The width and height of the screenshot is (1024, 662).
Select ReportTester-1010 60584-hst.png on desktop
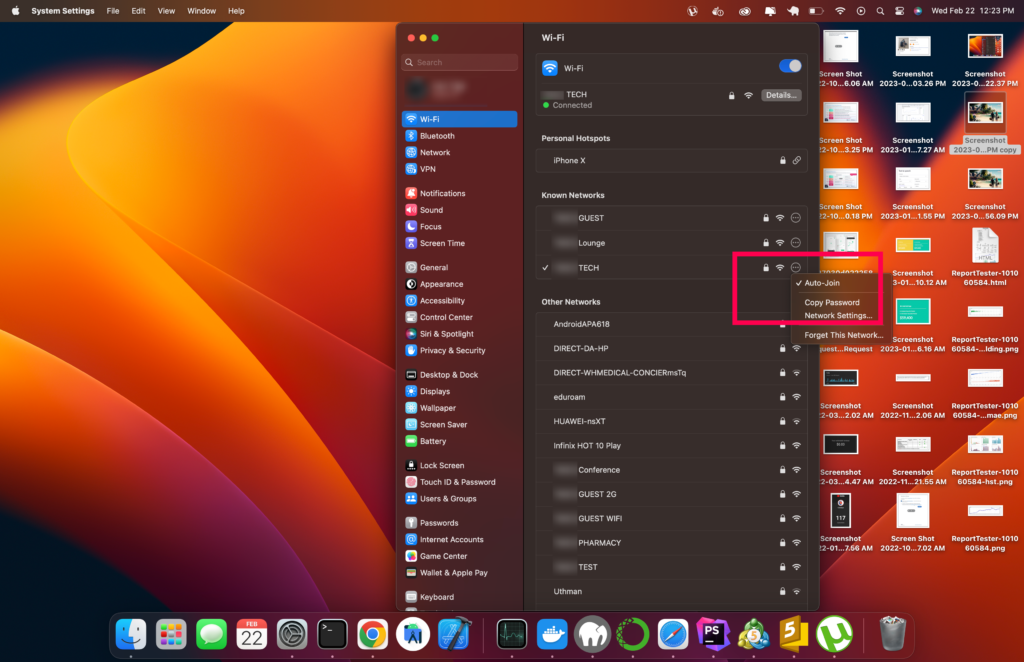pyautogui.click(x=985, y=460)
